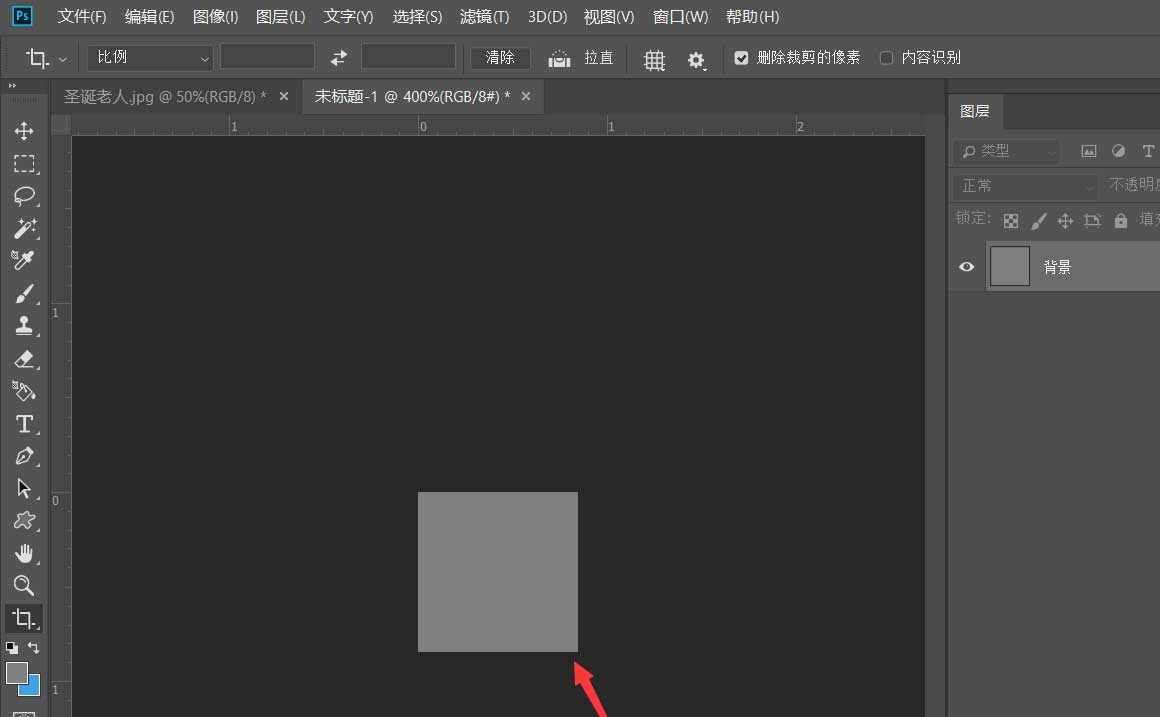Open the 选择(S) menu
Image resolution: width=1160 pixels, height=717 pixels.
(417, 16)
